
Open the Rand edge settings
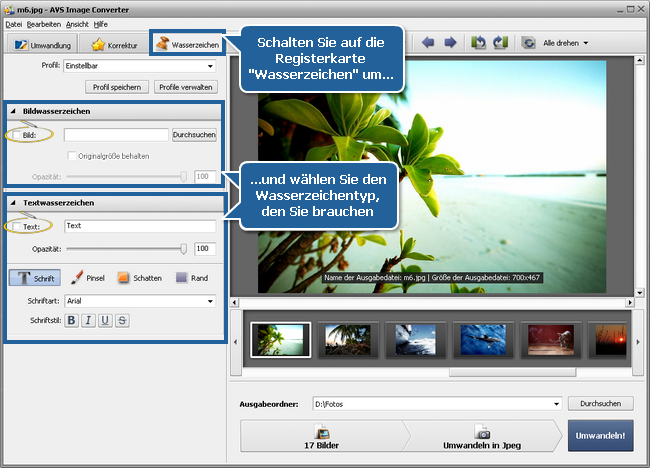(192, 277)
